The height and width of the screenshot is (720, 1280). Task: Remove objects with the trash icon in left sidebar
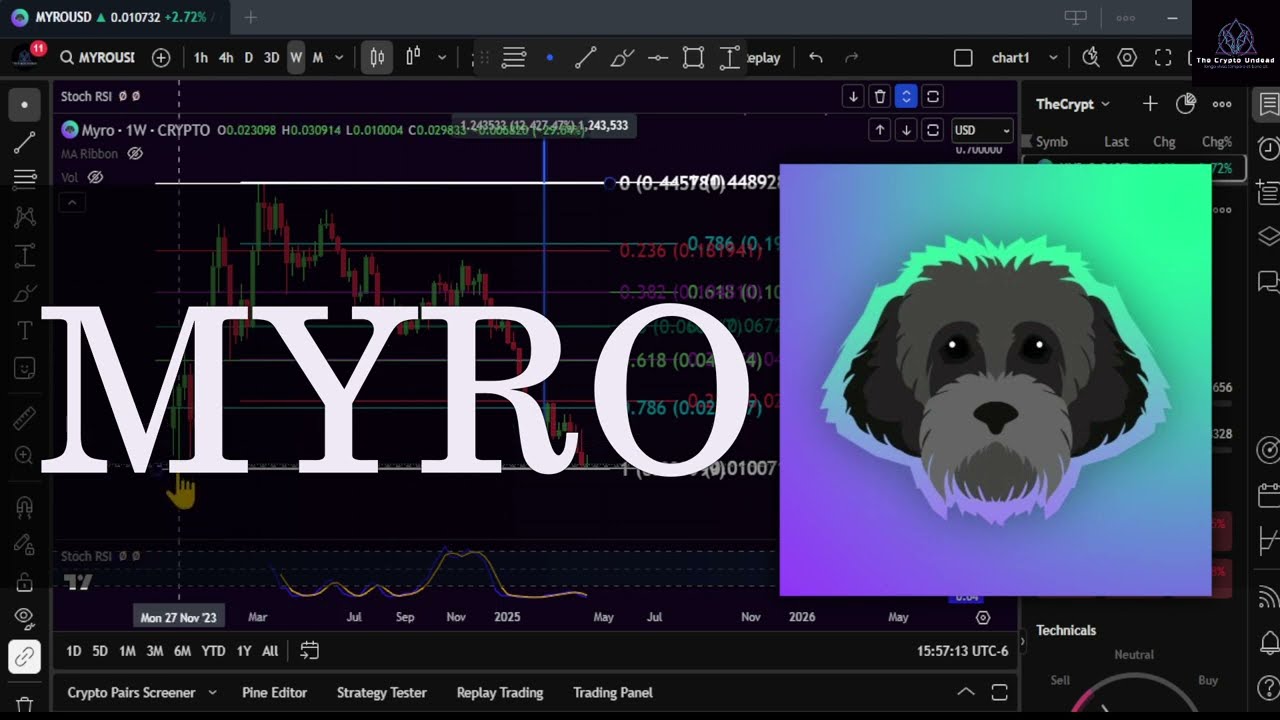click(x=24, y=704)
